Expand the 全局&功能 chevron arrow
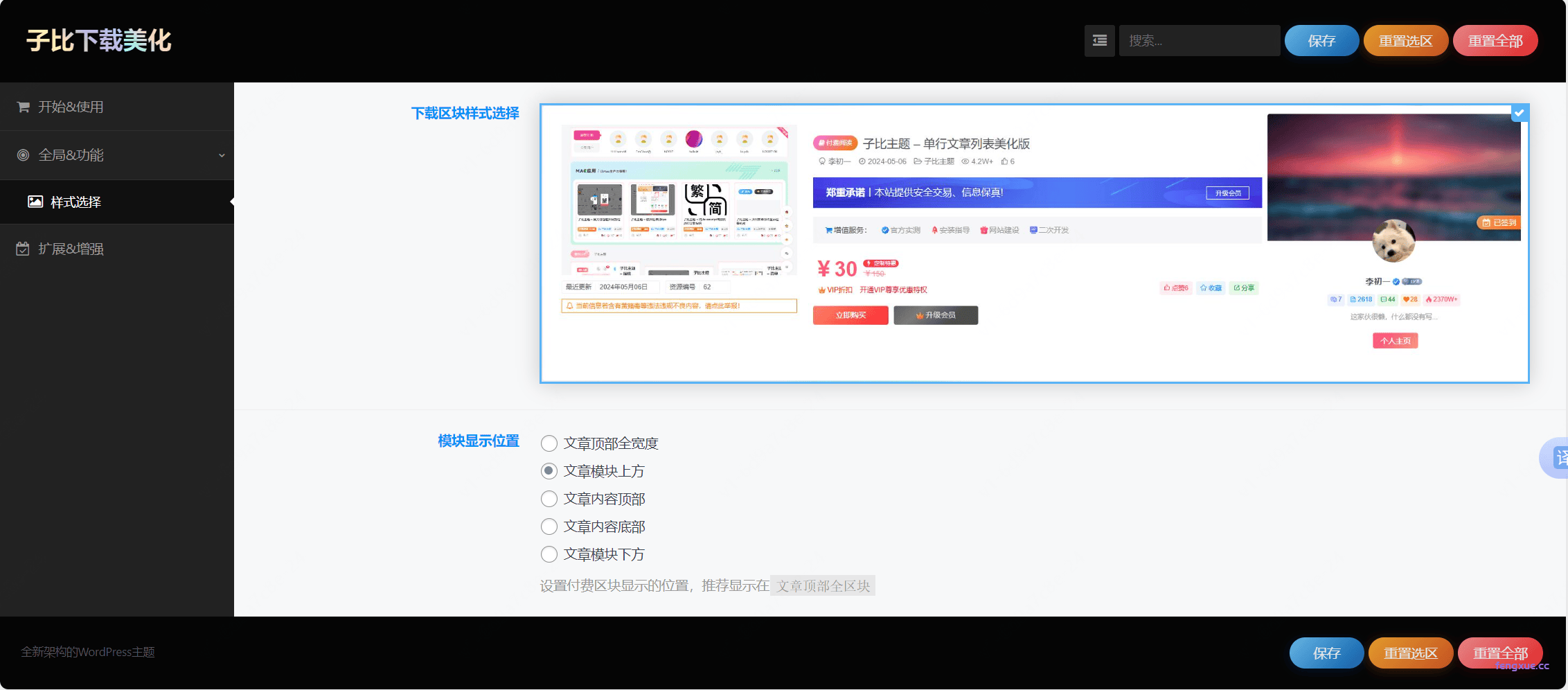 222,155
